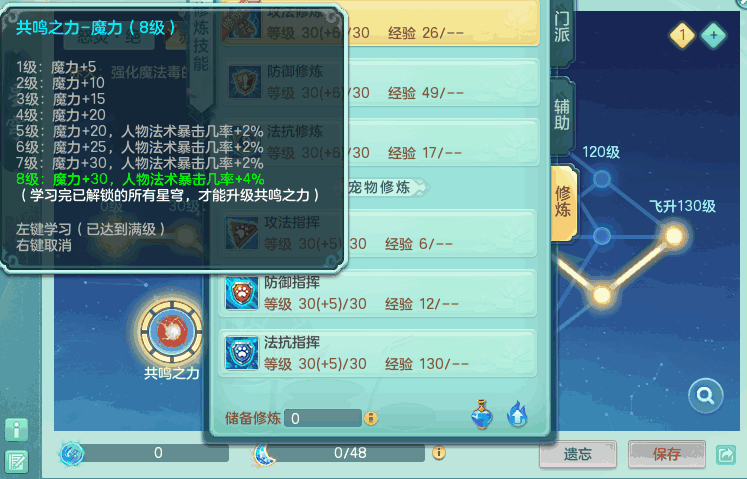Select the 修炼 tab

(x=563, y=201)
